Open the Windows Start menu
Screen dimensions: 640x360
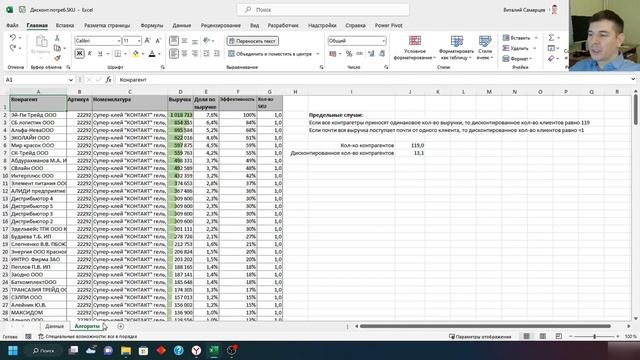pos(13,351)
